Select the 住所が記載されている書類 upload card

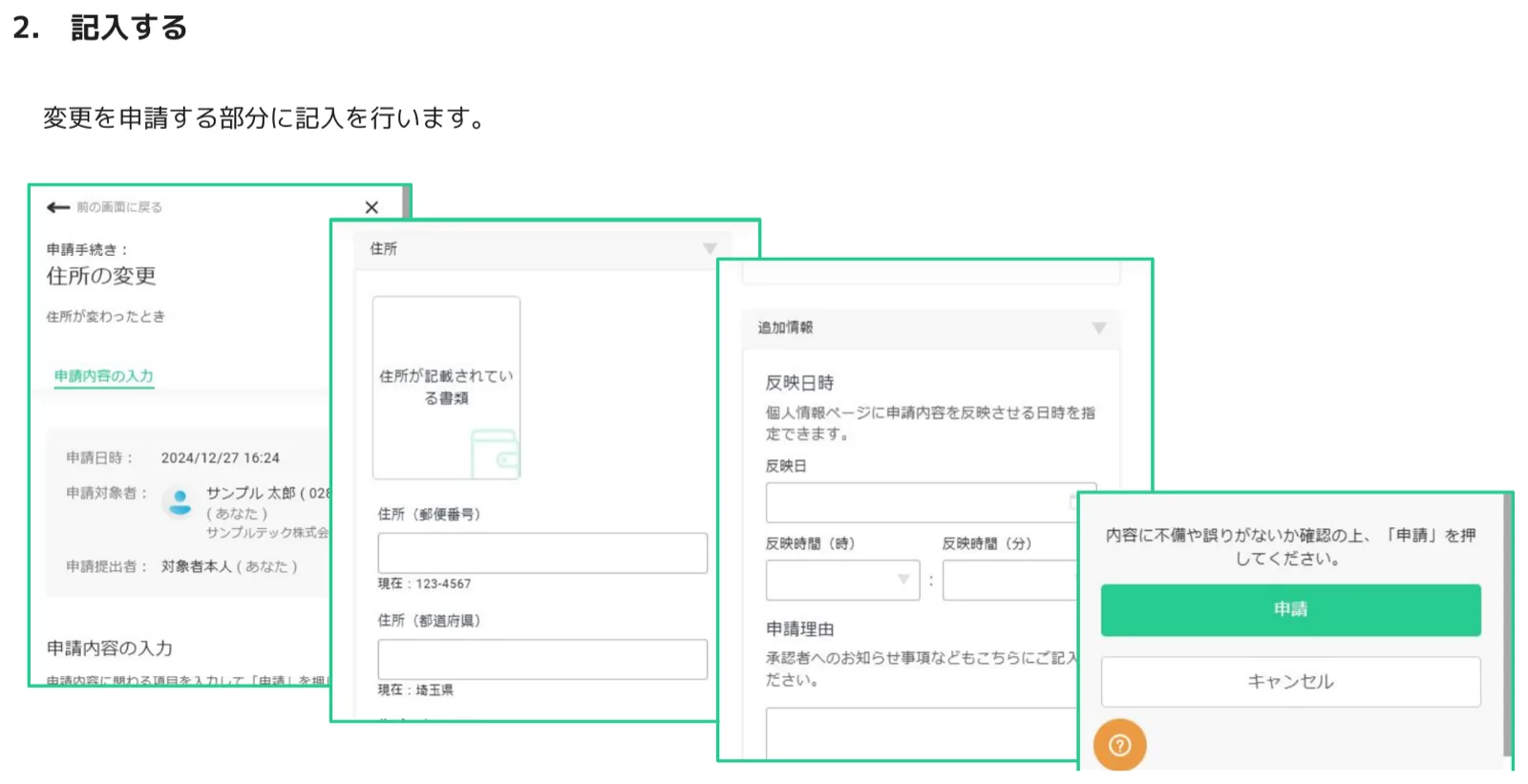click(446, 388)
